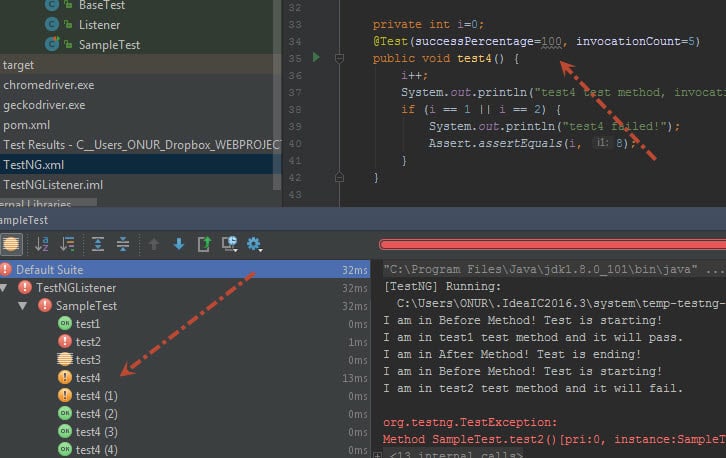
Task: Click the org.testng.TestException console text
Action: 470,422
